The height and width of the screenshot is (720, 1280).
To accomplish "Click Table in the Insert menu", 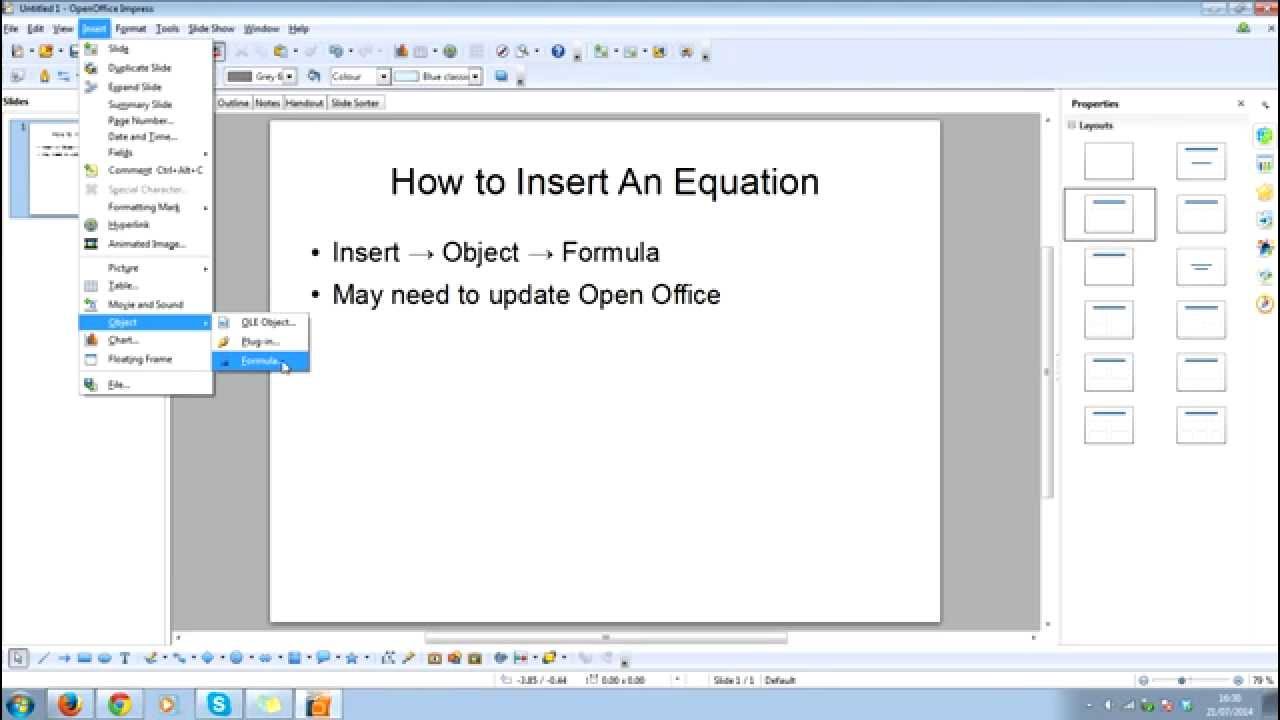I will pos(146,286).
